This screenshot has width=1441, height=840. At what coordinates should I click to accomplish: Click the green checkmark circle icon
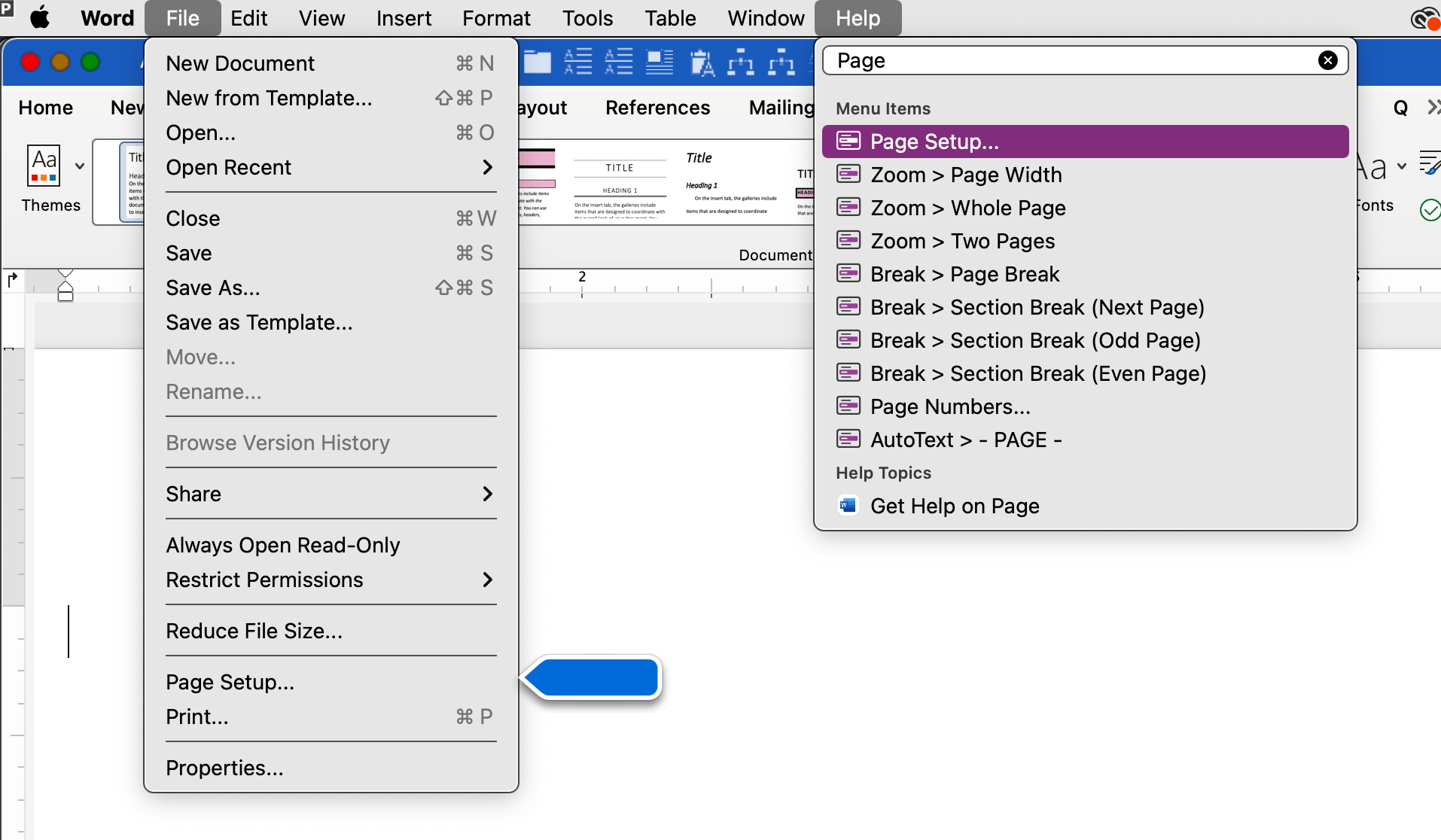1430,209
